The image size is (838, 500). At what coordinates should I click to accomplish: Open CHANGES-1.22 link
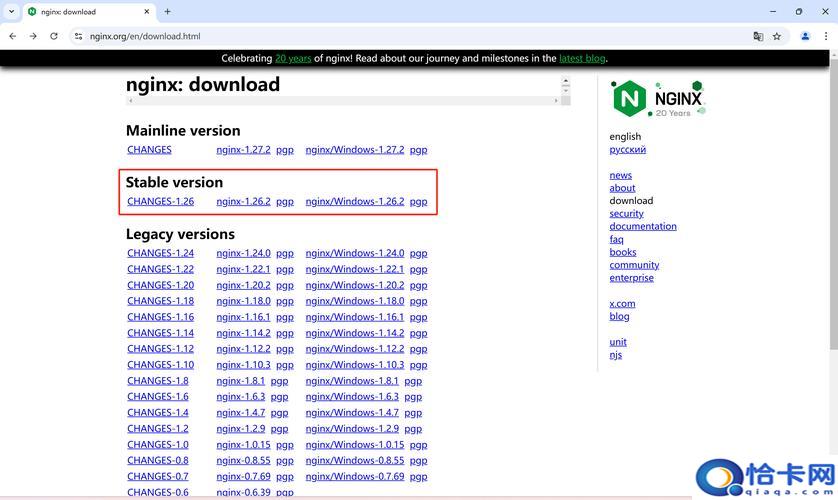(160, 269)
